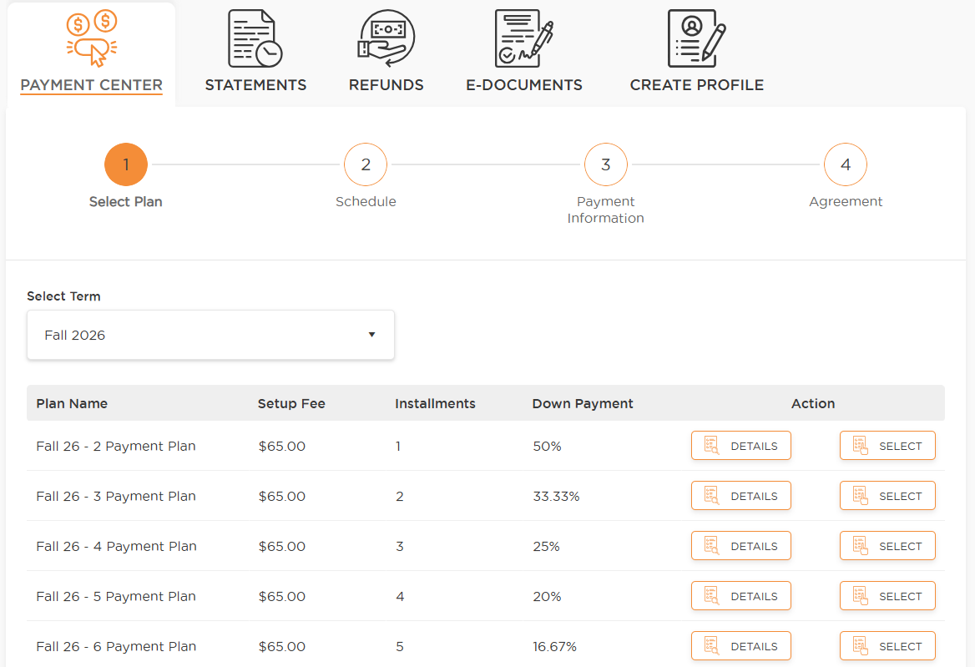Switch to the STATEMENTS tab label
The image size is (975, 667).
pos(256,85)
